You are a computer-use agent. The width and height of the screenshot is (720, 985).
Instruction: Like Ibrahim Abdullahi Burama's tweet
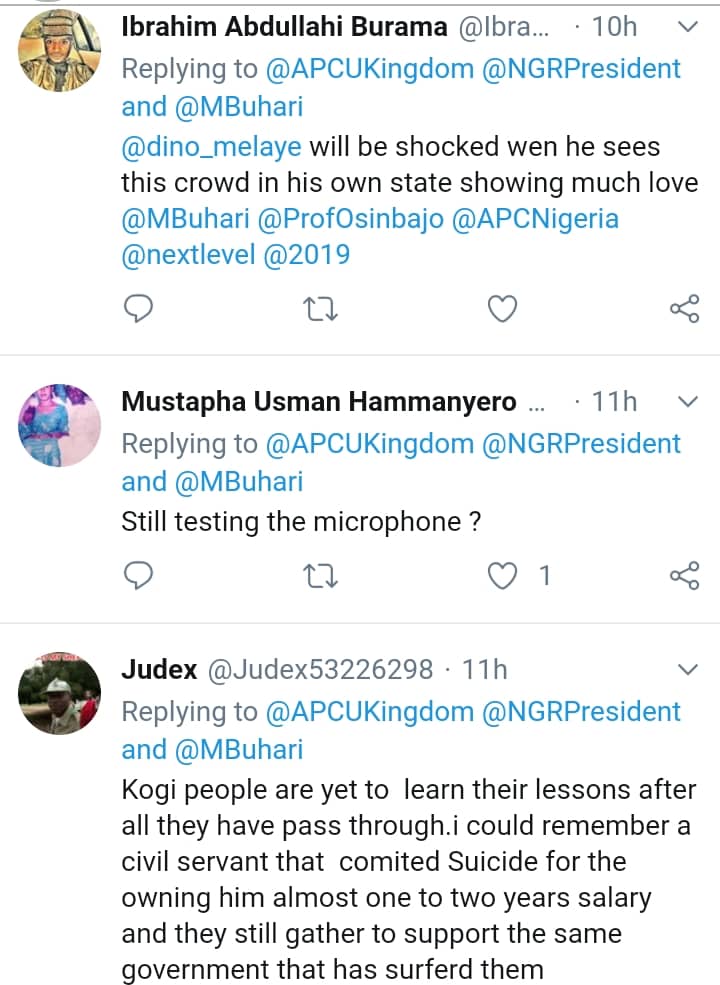[501, 311]
